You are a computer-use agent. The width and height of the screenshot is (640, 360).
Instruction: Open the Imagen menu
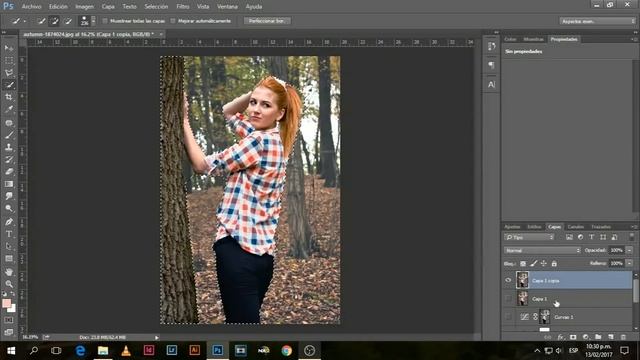pyautogui.click(x=84, y=7)
